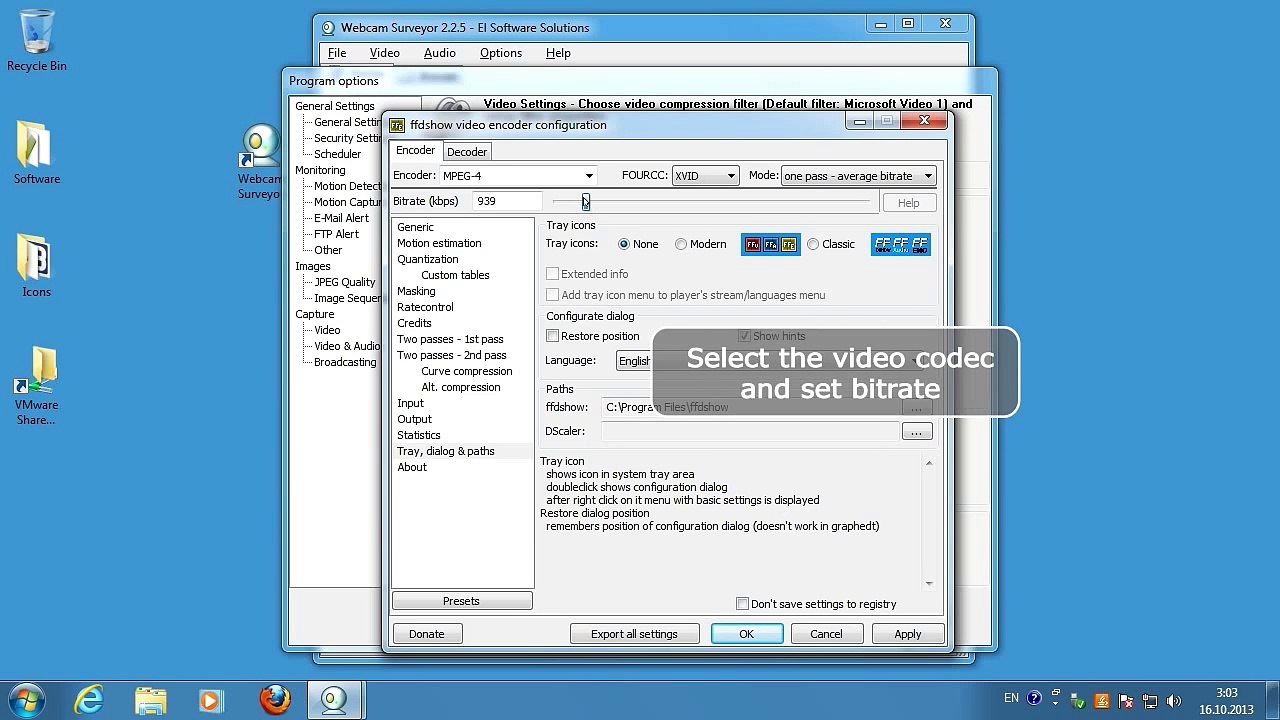Open the Webcam Surveyor desktop shortcut
The width and height of the screenshot is (1280, 720).
pos(260,162)
